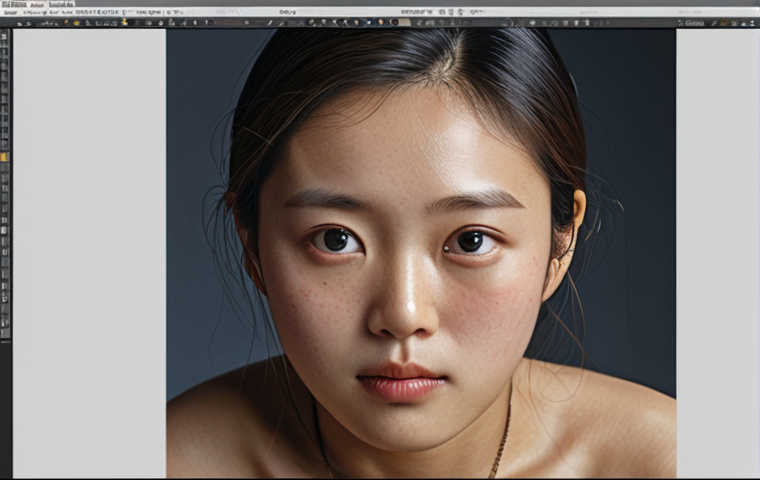Open the first menu in the menu bar
The image size is (760, 480).
point(13,4)
